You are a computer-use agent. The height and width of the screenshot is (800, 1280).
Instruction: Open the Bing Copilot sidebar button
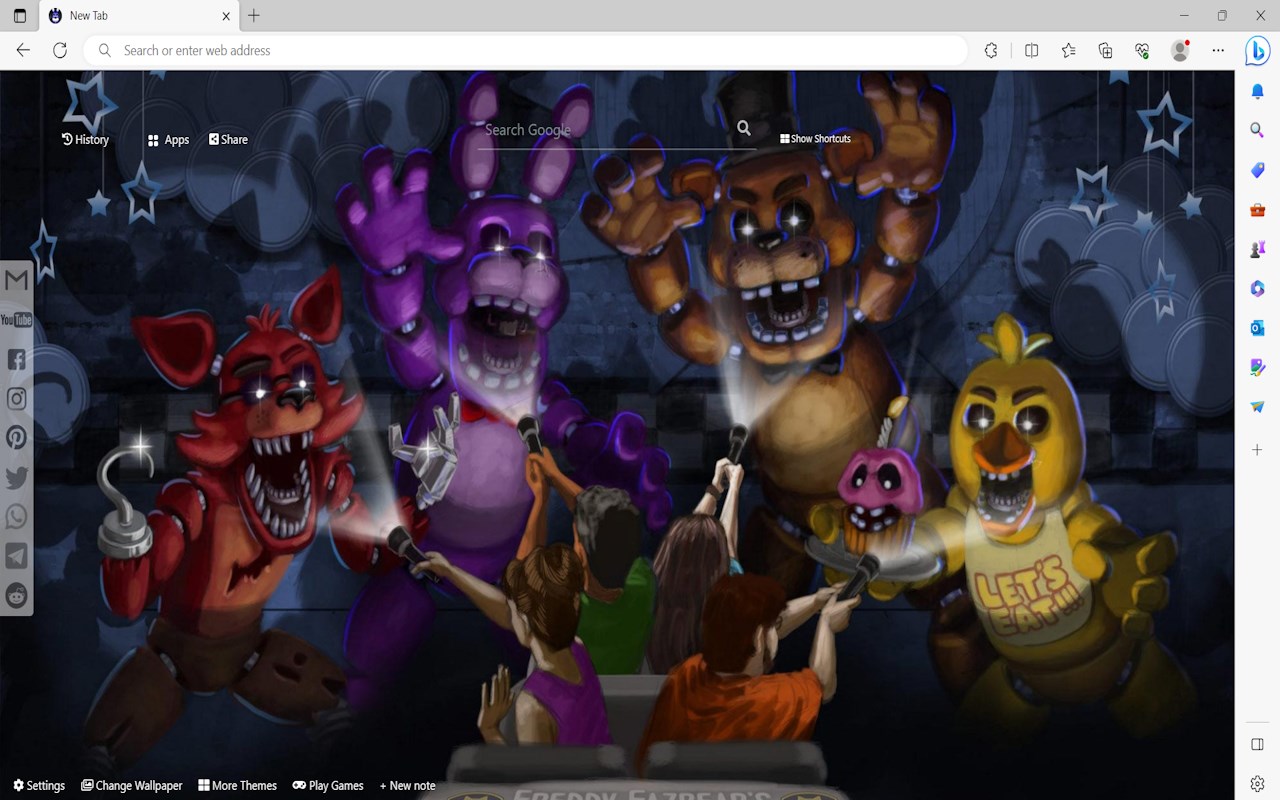point(1258,50)
